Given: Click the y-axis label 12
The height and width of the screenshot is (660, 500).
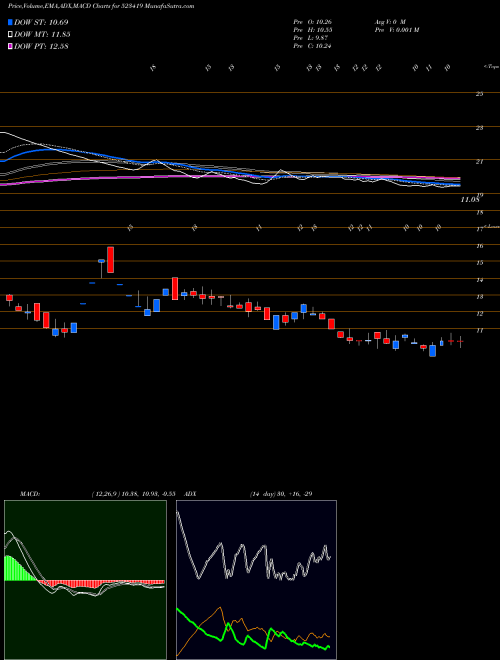Looking at the screenshot, I should [479, 314].
